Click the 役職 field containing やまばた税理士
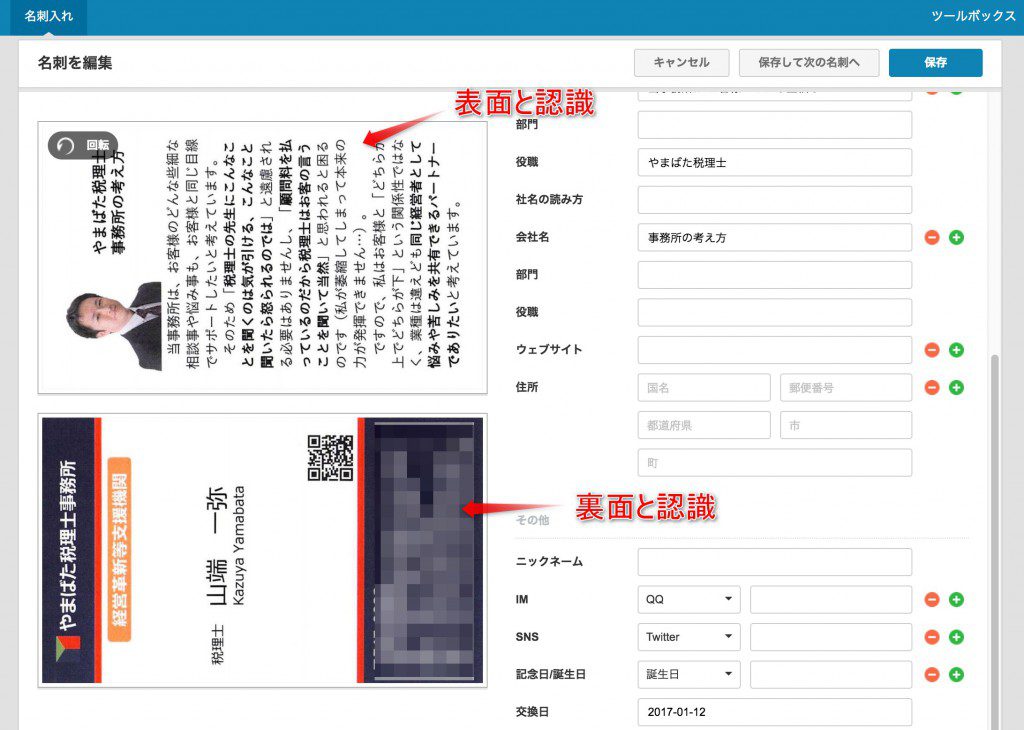 tap(775, 163)
